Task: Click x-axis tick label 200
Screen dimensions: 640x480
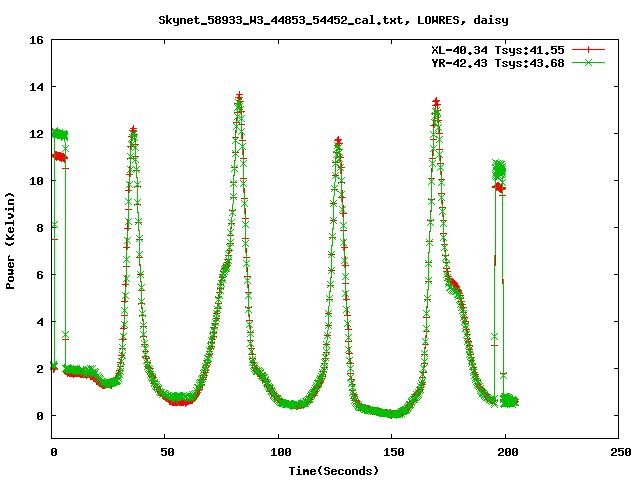Action: (x=507, y=452)
